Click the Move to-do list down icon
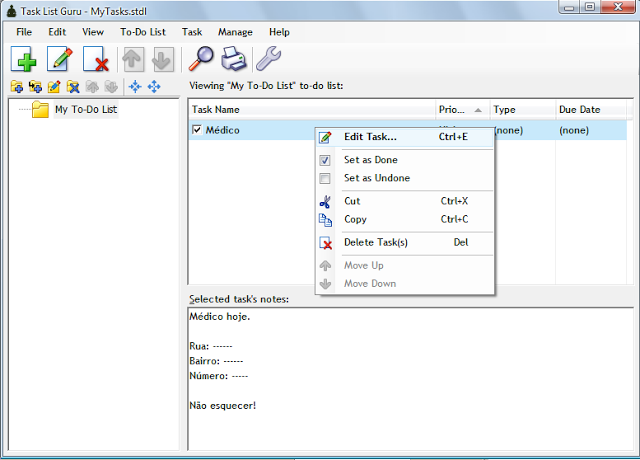Viewport: 640px width, 460px height. tap(111, 87)
